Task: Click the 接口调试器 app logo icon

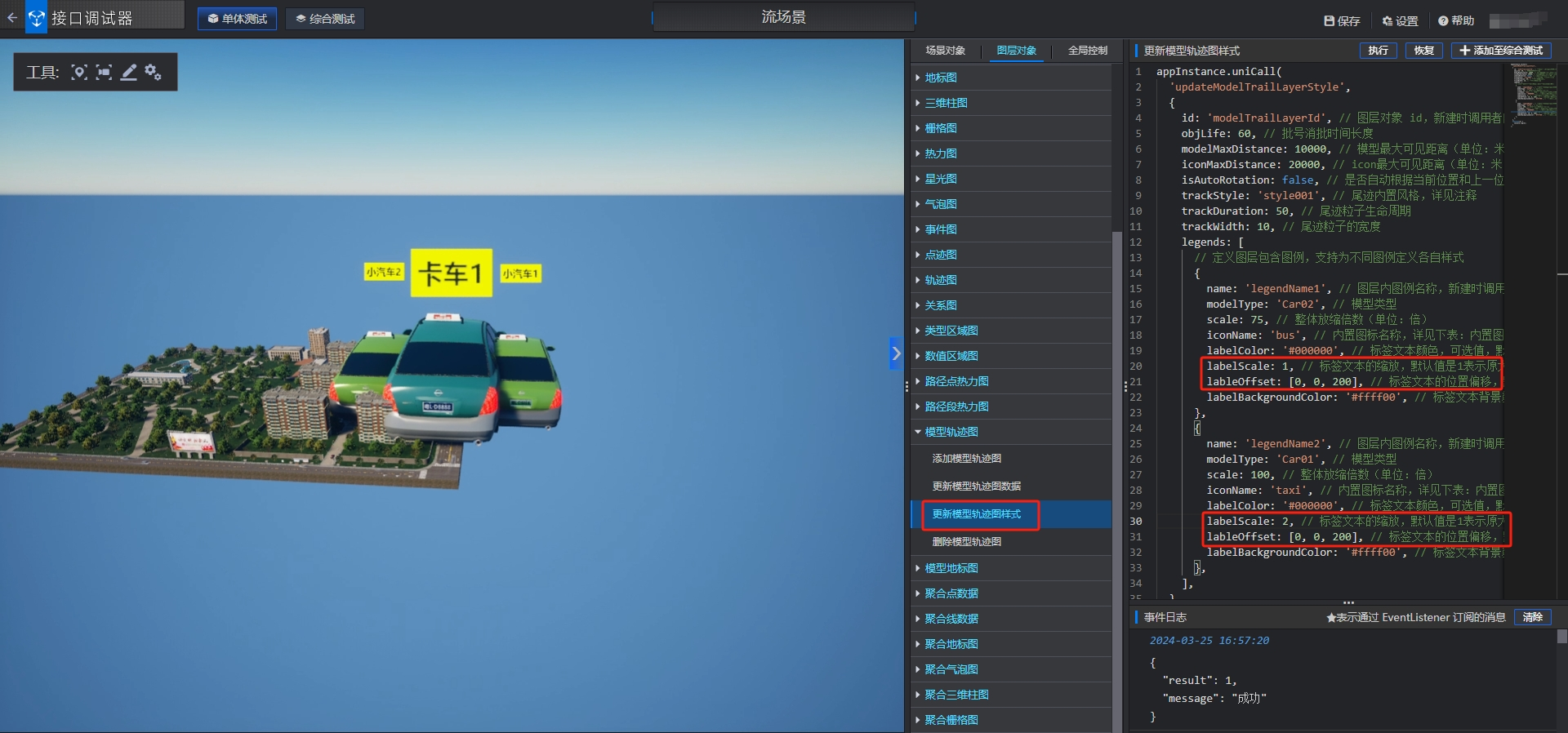Action: (37, 17)
